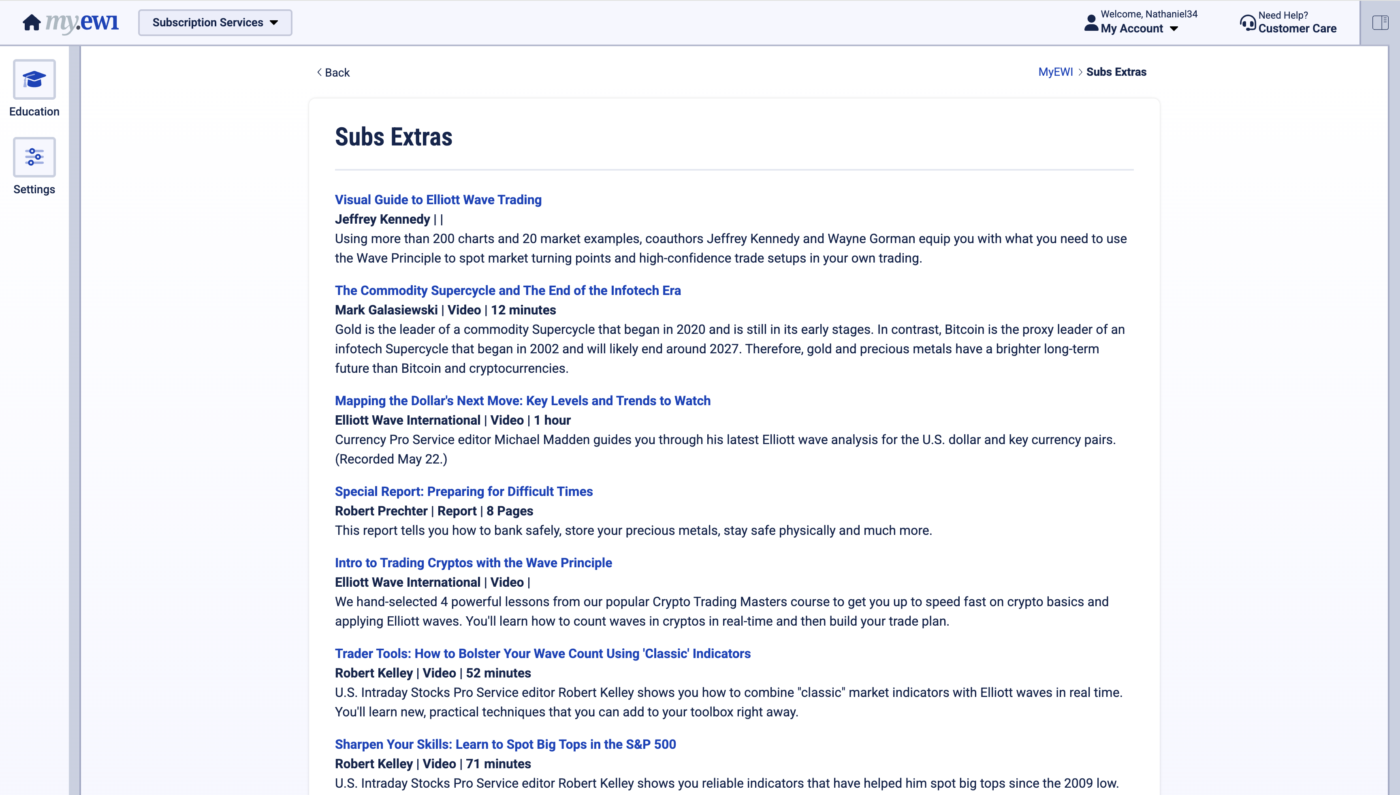Click the 'Welcome, Nathaniel34' greeting text

(x=1149, y=15)
